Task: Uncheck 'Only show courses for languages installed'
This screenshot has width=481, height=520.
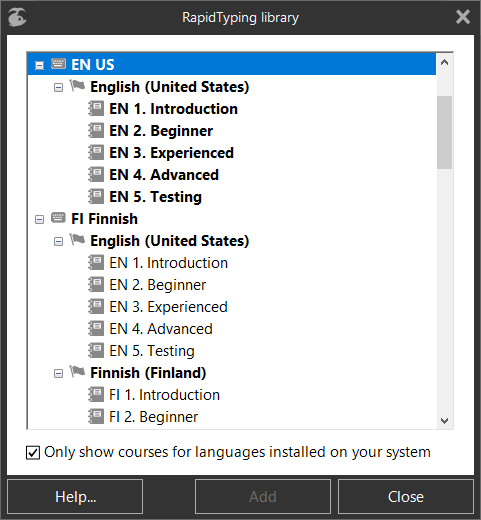Action: pos(33,453)
